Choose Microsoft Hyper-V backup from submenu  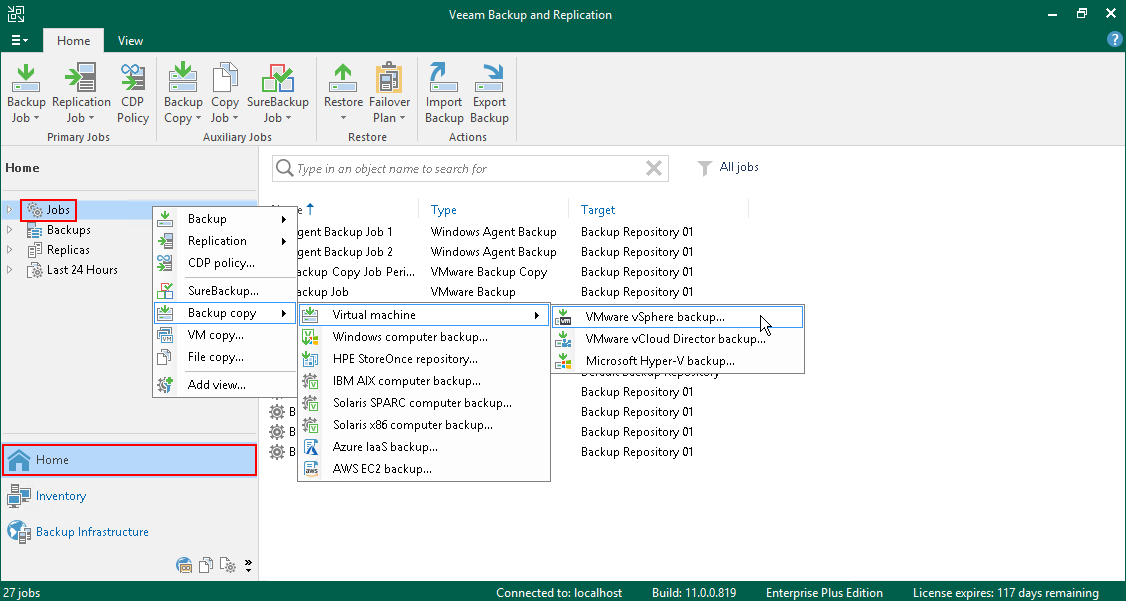click(660, 361)
